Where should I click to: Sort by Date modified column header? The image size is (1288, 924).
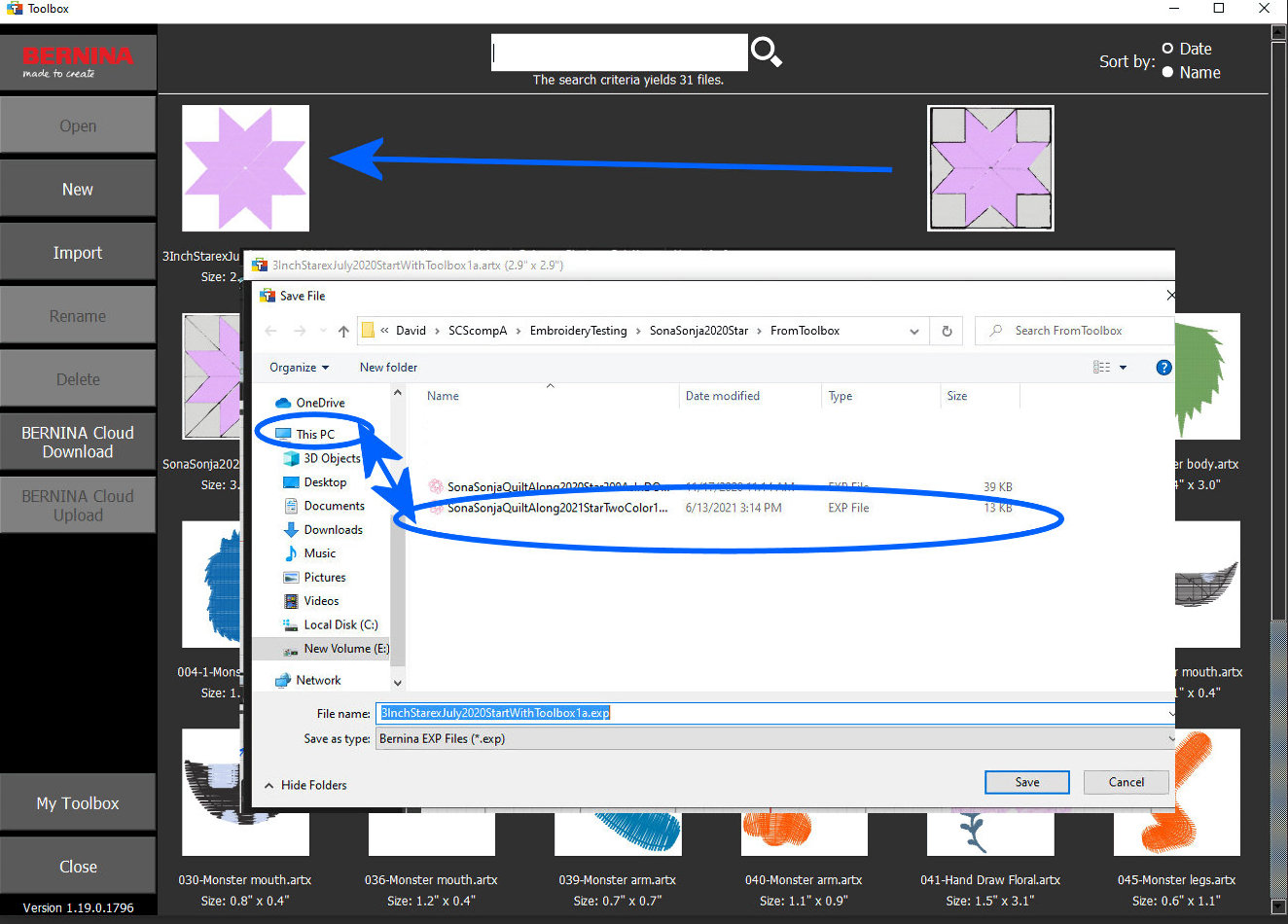coord(722,396)
